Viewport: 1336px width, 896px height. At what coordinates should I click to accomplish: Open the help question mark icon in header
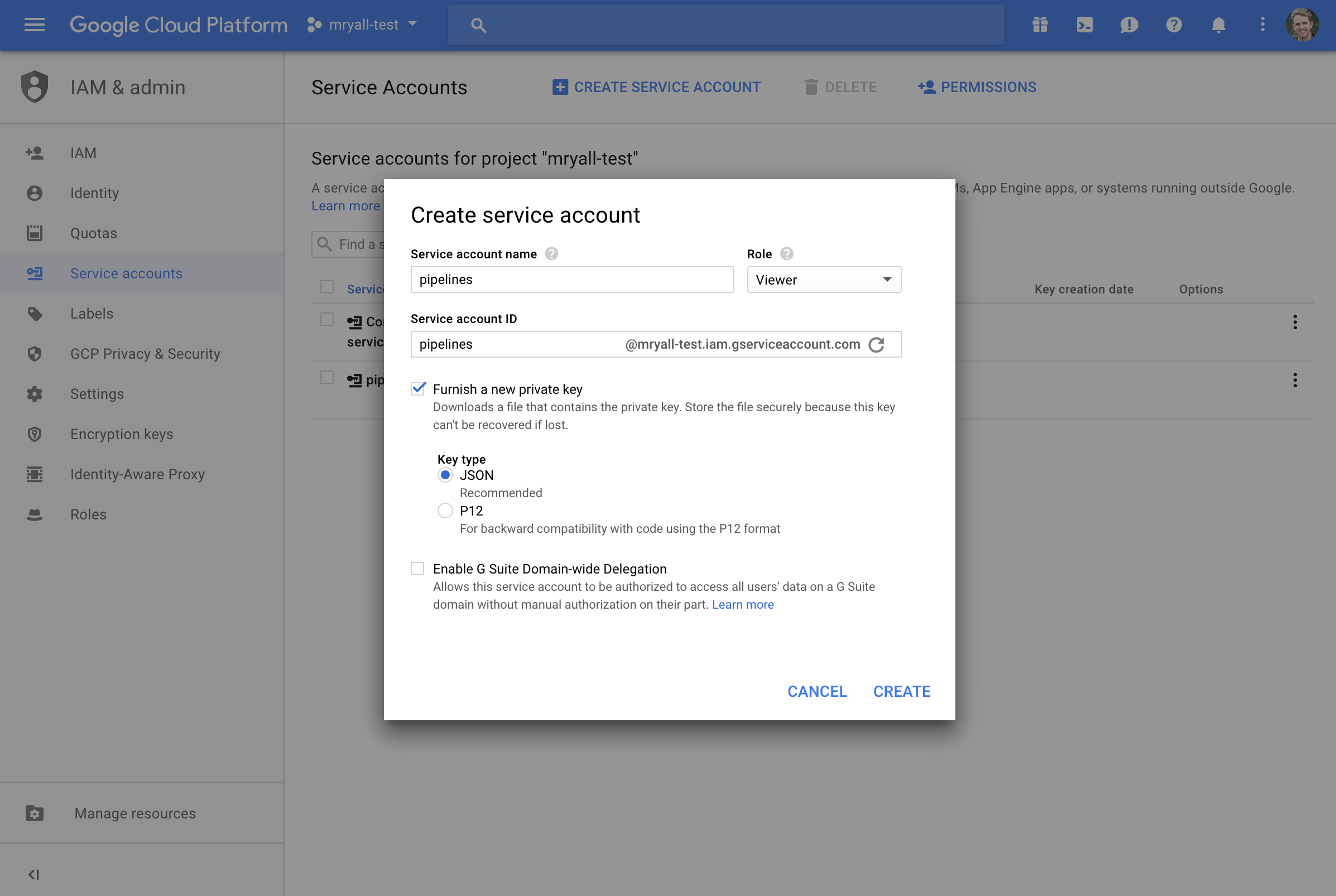1174,25
